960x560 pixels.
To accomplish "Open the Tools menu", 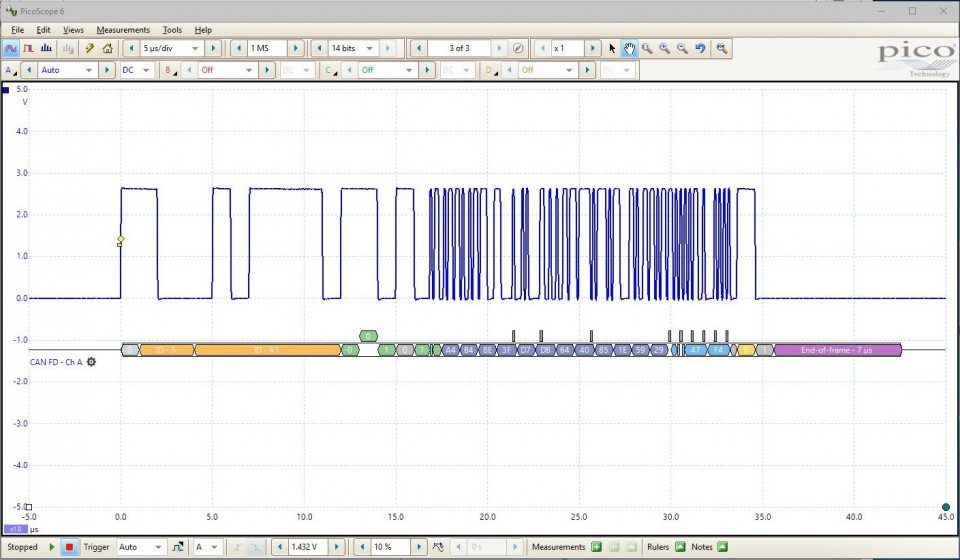I will pos(172,29).
